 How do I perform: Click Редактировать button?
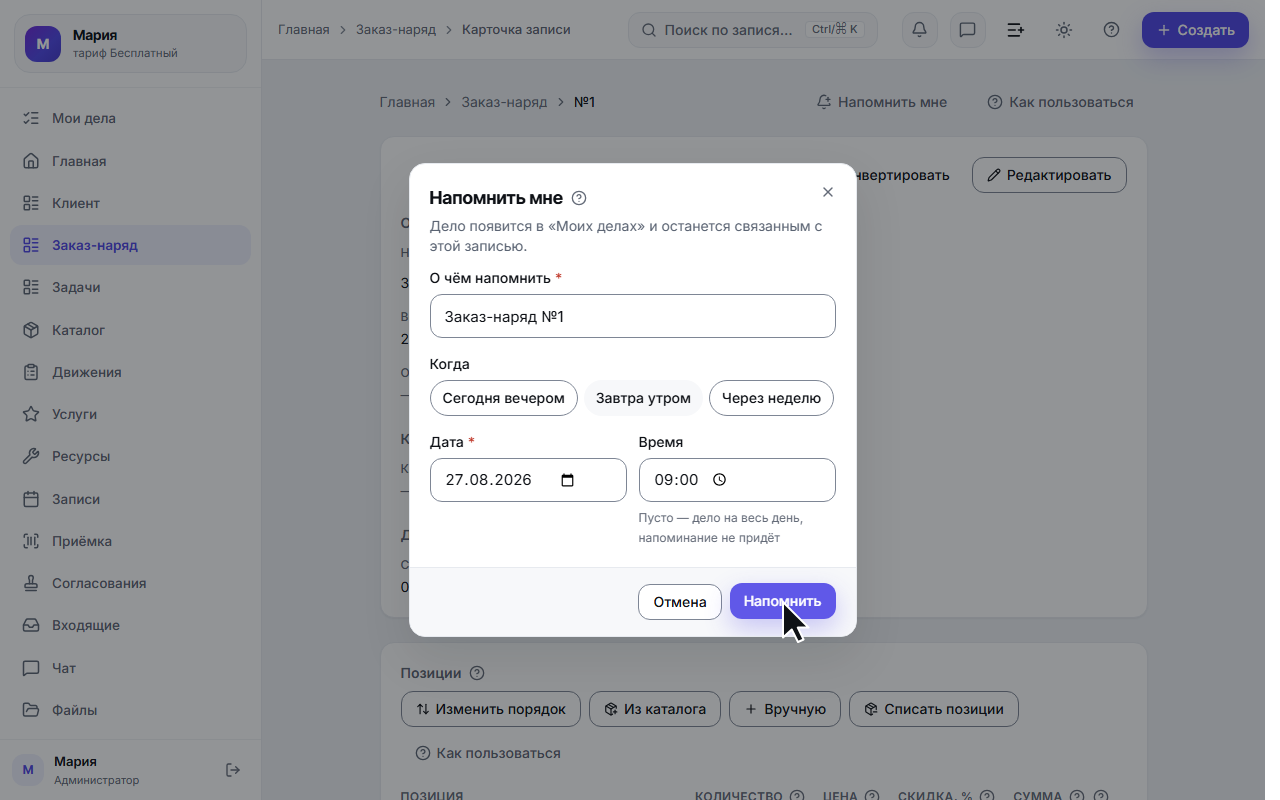pos(1049,175)
